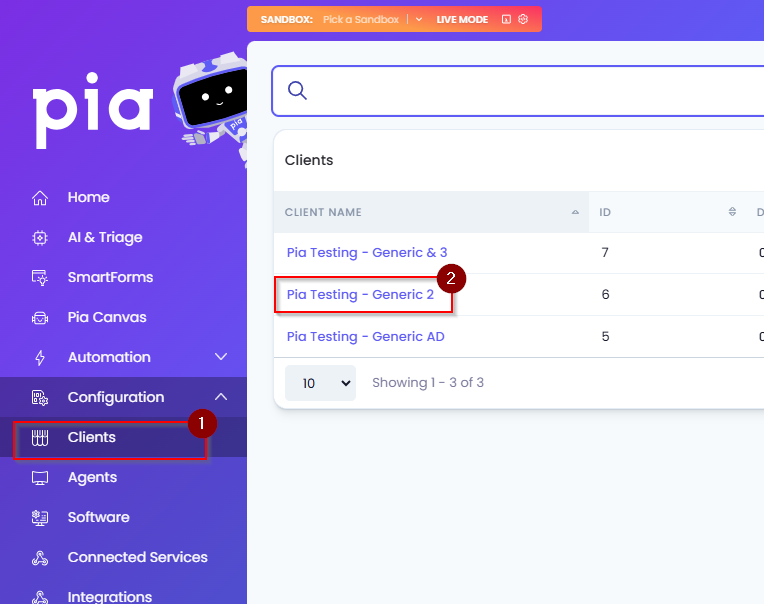This screenshot has height=604, width=764.
Task: Click the Software icon in sidebar
Action: point(40,517)
